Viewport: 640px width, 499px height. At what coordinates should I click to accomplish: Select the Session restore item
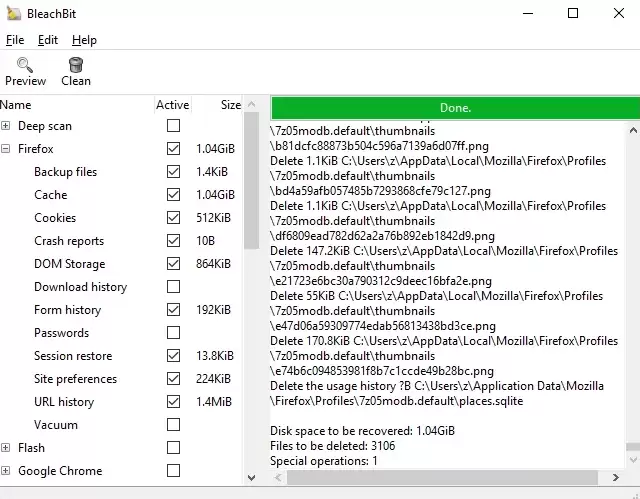[x=73, y=356]
